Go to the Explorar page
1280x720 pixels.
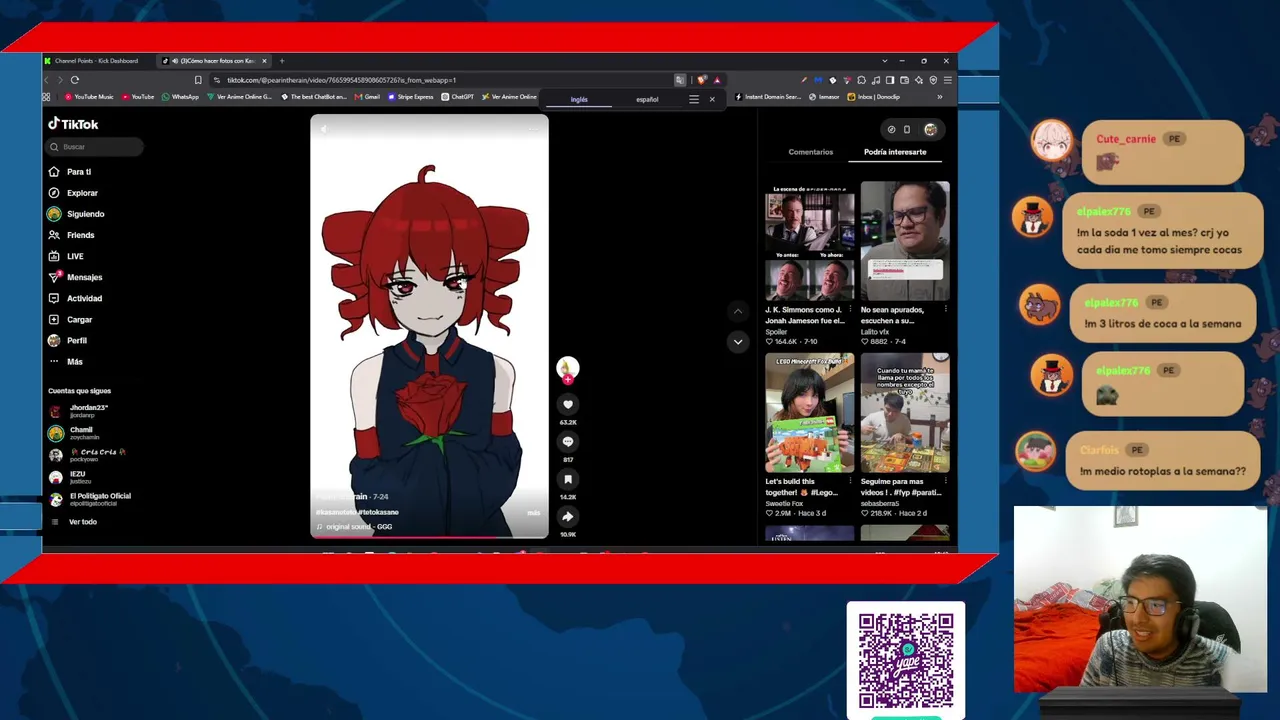[x=73, y=193]
